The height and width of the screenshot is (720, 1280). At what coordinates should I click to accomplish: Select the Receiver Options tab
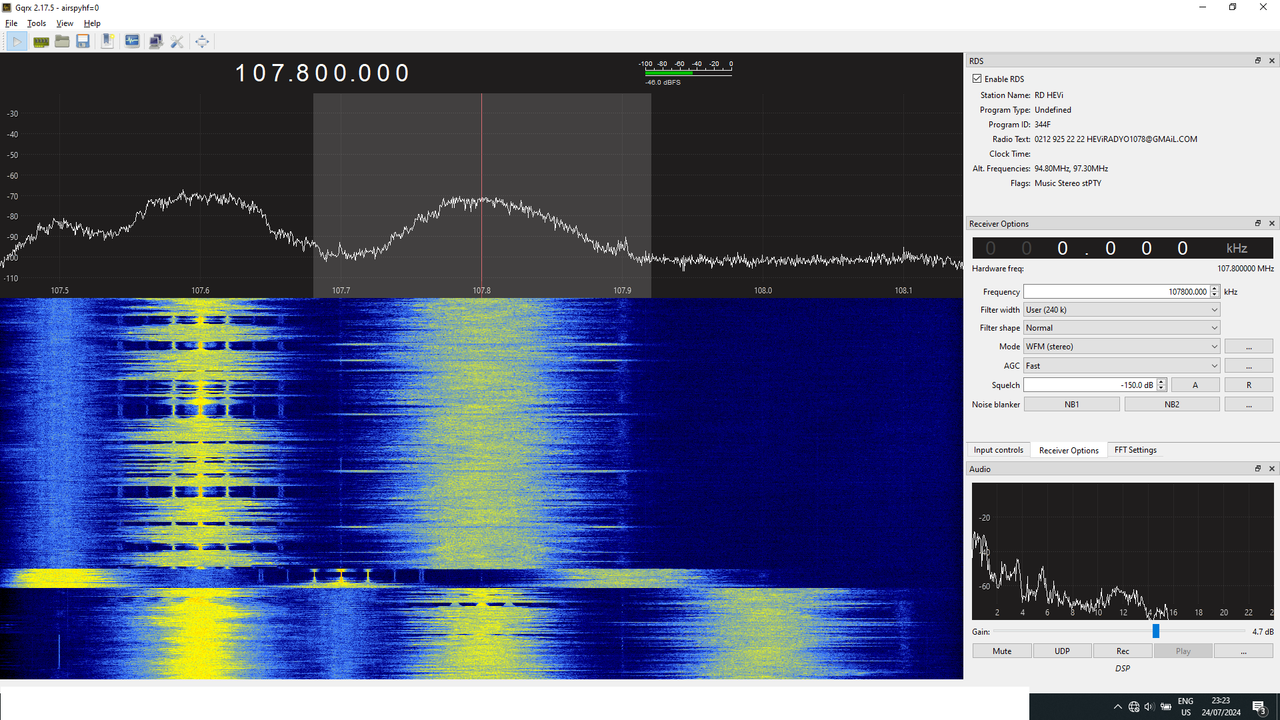tap(1069, 450)
